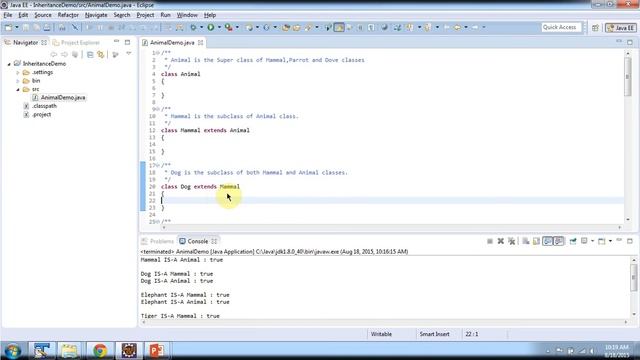Click the New file icon in the toolbar
640x360 pixels.
tap(8, 27)
